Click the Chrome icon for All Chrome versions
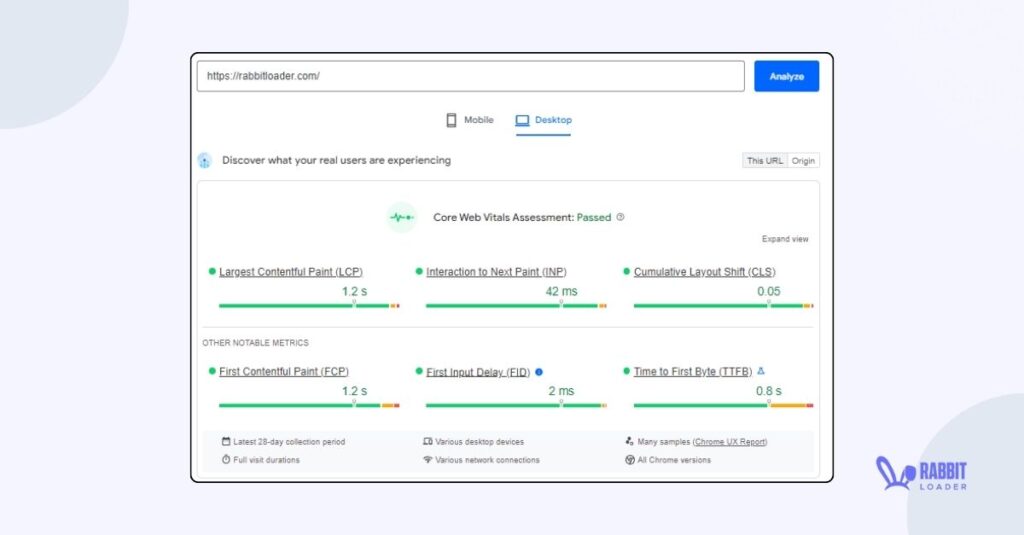The height and width of the screenshot is (535, 1024). click(x=630, y=460)
